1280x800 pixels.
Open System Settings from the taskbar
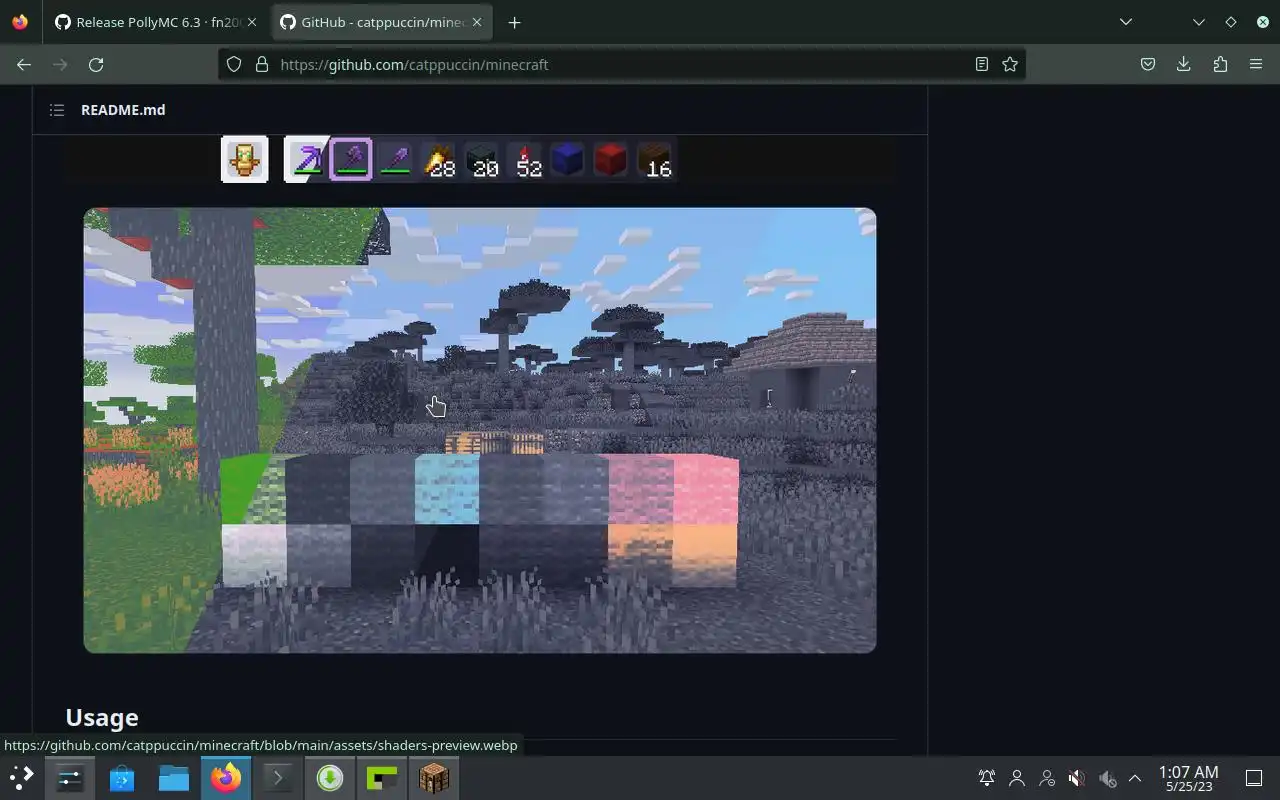tap(70, 777)
